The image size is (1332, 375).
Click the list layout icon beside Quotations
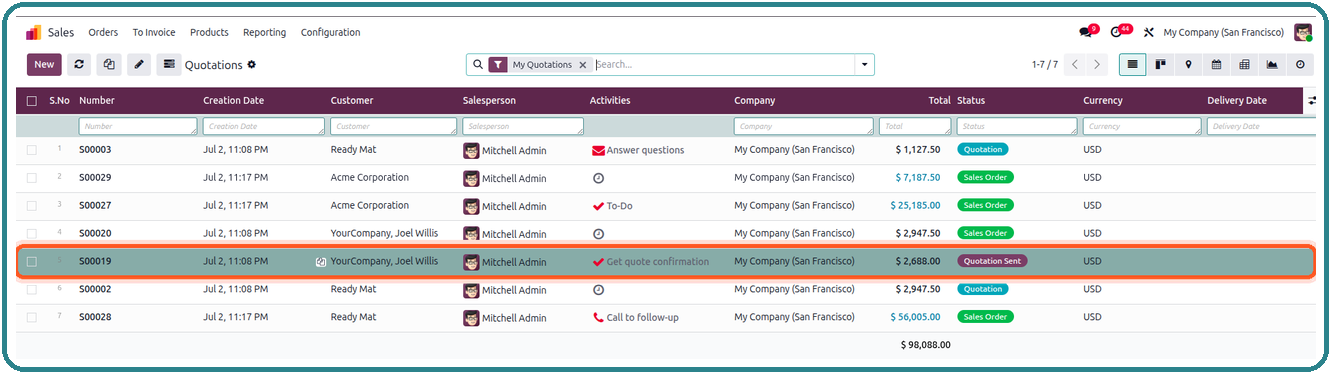click(169, 64)
